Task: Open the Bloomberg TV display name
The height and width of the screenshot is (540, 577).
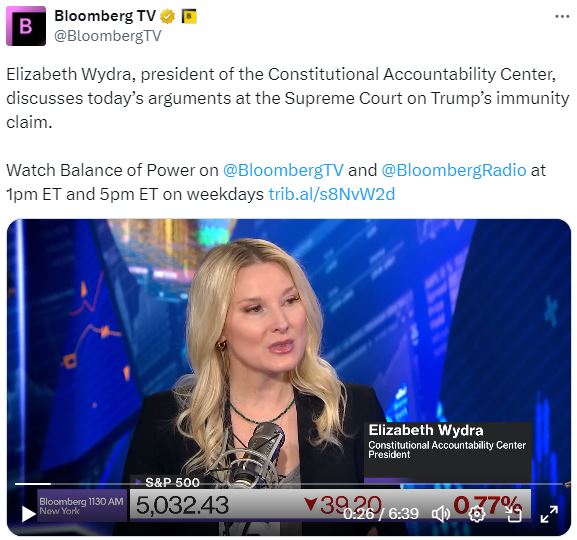Action: (x=105, y=16)
